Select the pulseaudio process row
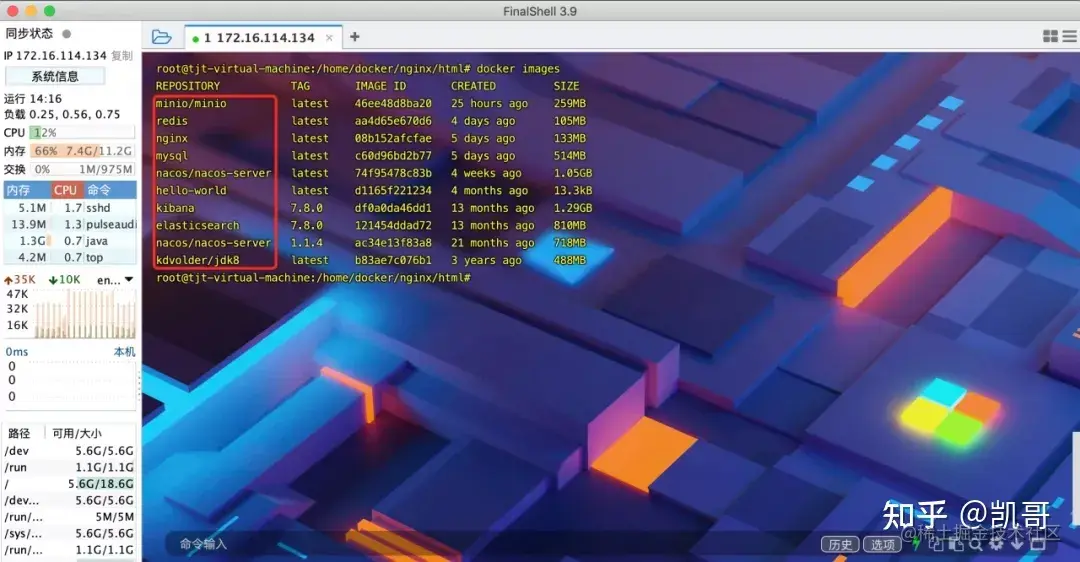1080x562 pixels. coord(70,225)
